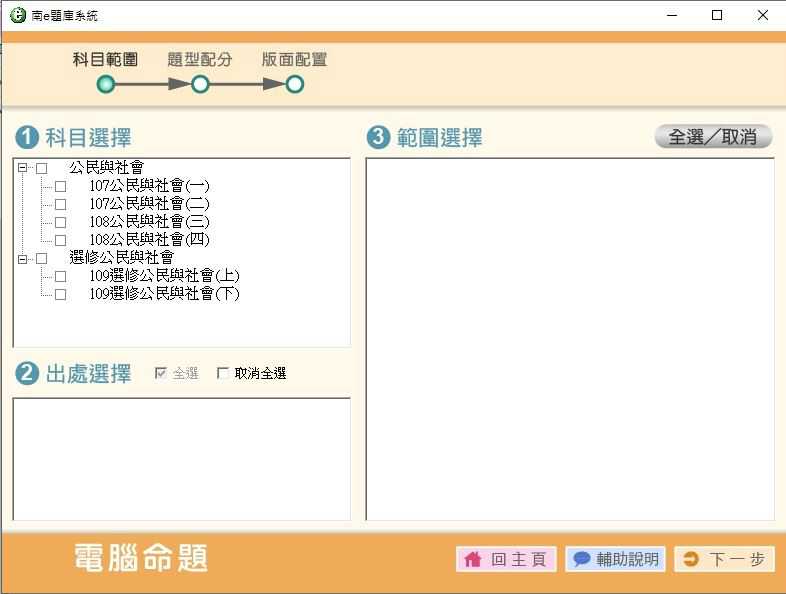Click the 版面配置 step circle
786x594 pixels.
(x=295, y=84)
